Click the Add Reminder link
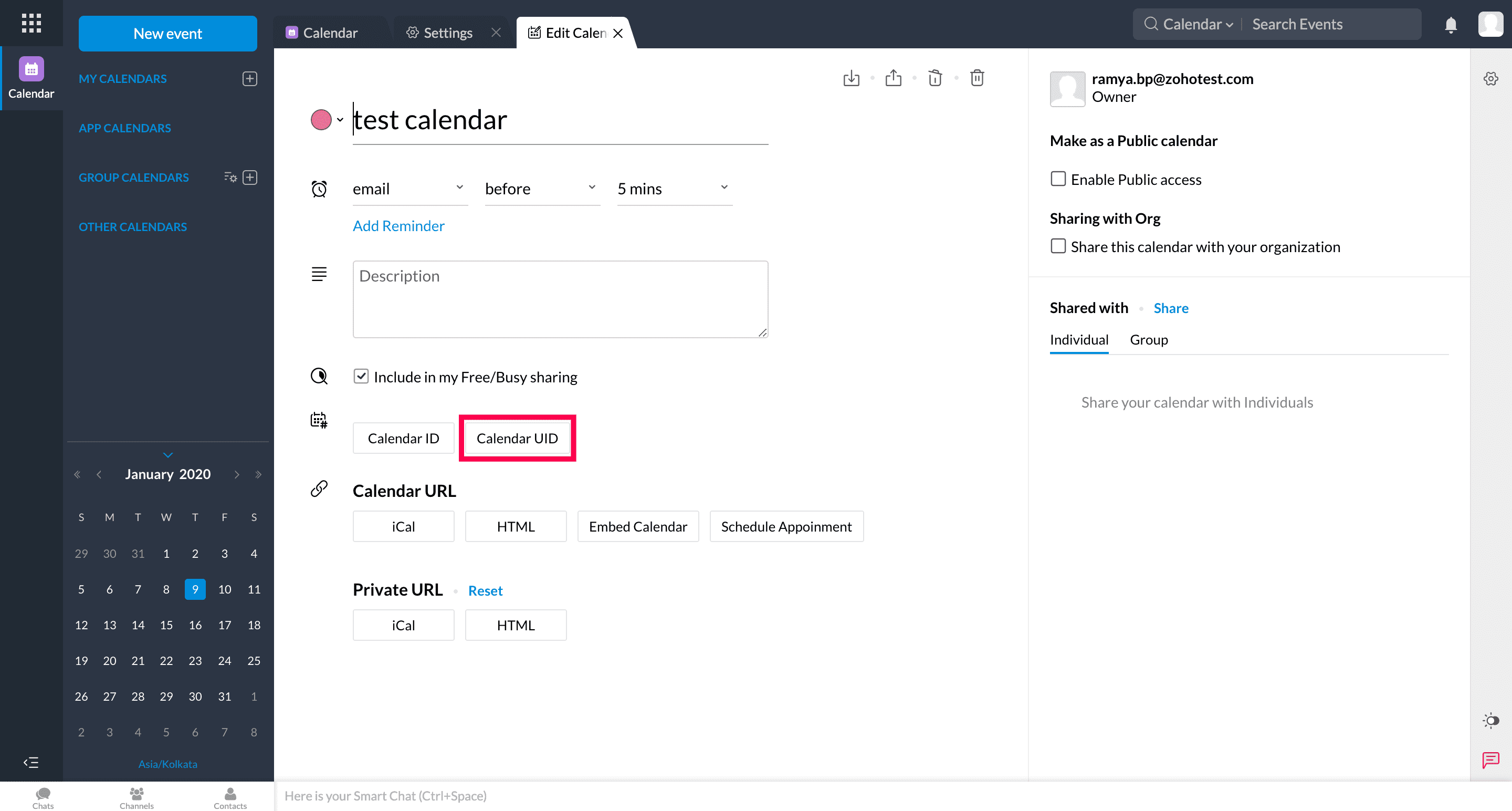This screenshot has width=1512, height=811. 398,226
